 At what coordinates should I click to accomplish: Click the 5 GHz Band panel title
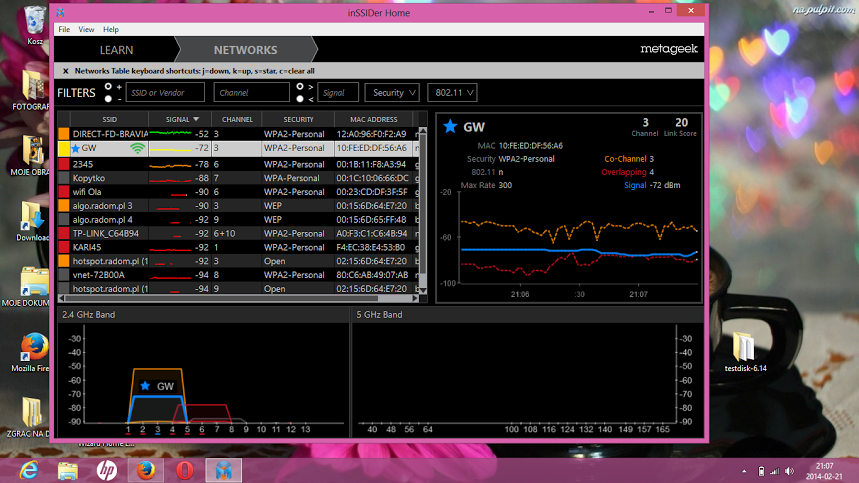click(379, 315)
